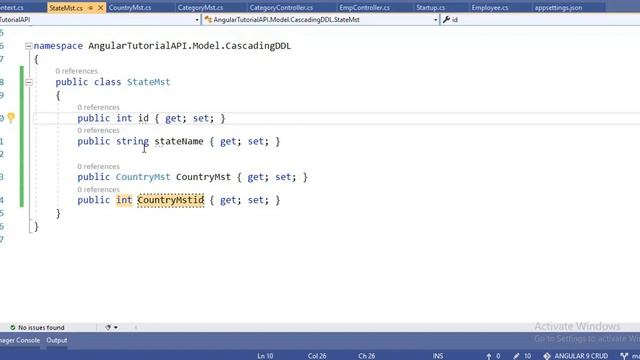The height and width of the screenshot is (360, 640).
Task: Click the stateName property name
Action: click(179, 141)
